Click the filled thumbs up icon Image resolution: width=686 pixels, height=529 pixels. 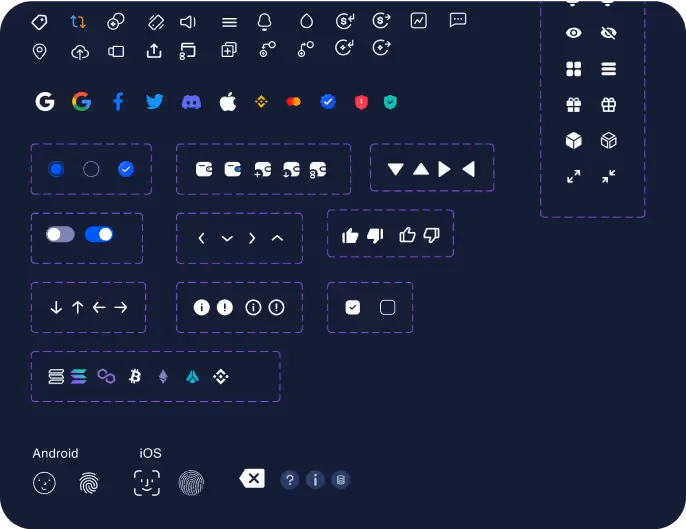click(x=350, y=235)
